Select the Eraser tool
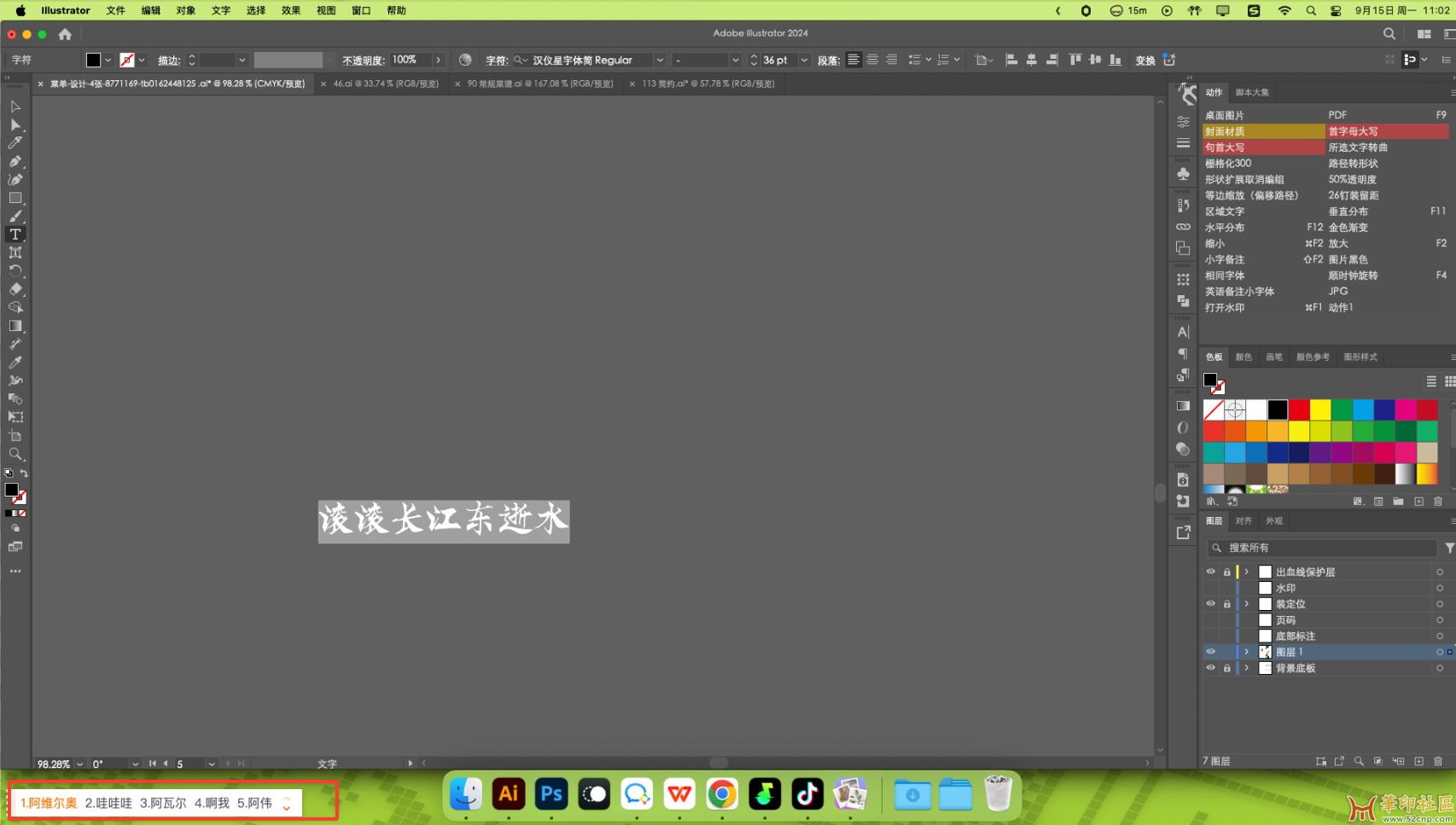1456x825 pixels. coord(15,289)
